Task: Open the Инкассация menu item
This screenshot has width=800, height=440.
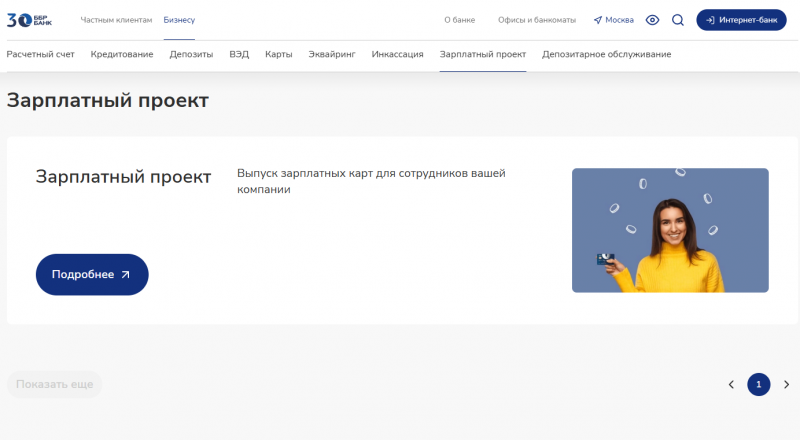Action: [x=397, y=54]
